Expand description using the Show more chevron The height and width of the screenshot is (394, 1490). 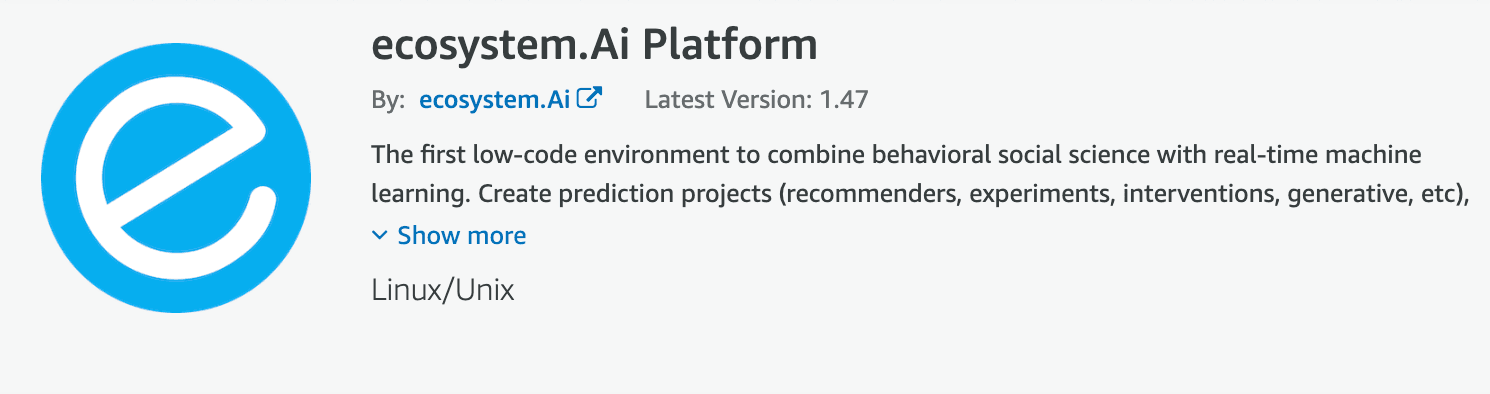point(379,236)
